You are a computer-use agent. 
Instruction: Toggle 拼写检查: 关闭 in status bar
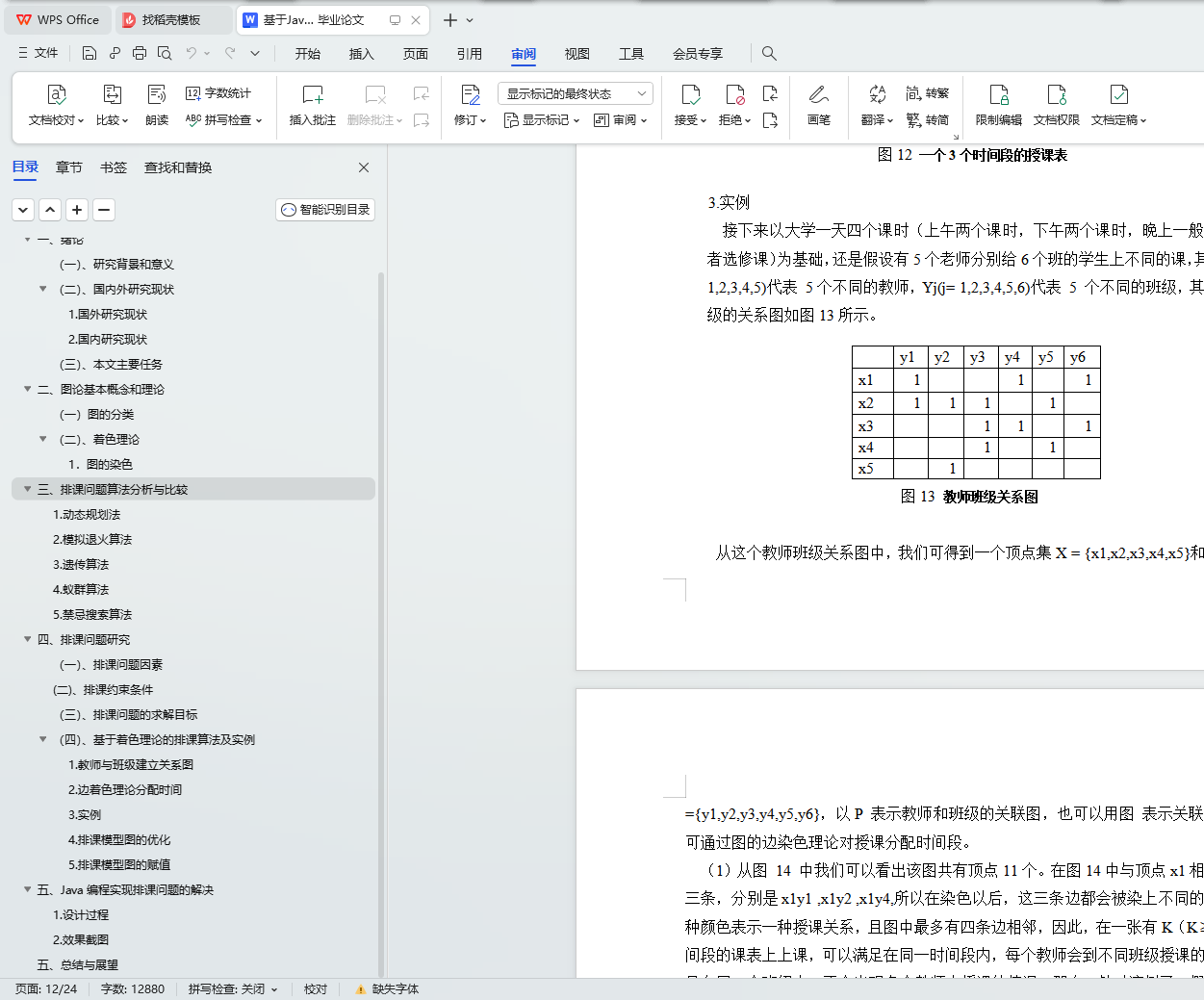(232, 989)
